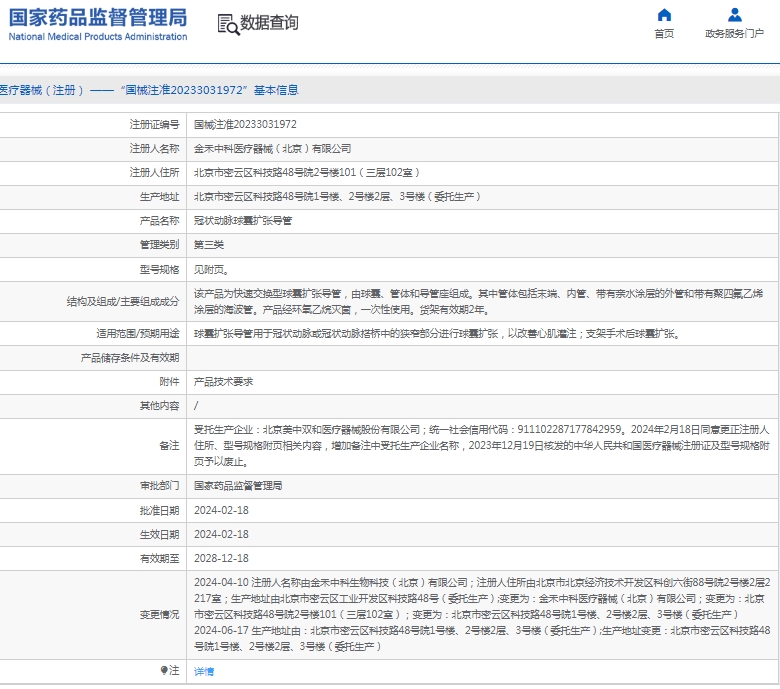780x689 pixels.
Task: Click the 数据查询 search document icon
Action: pos(228,24)
